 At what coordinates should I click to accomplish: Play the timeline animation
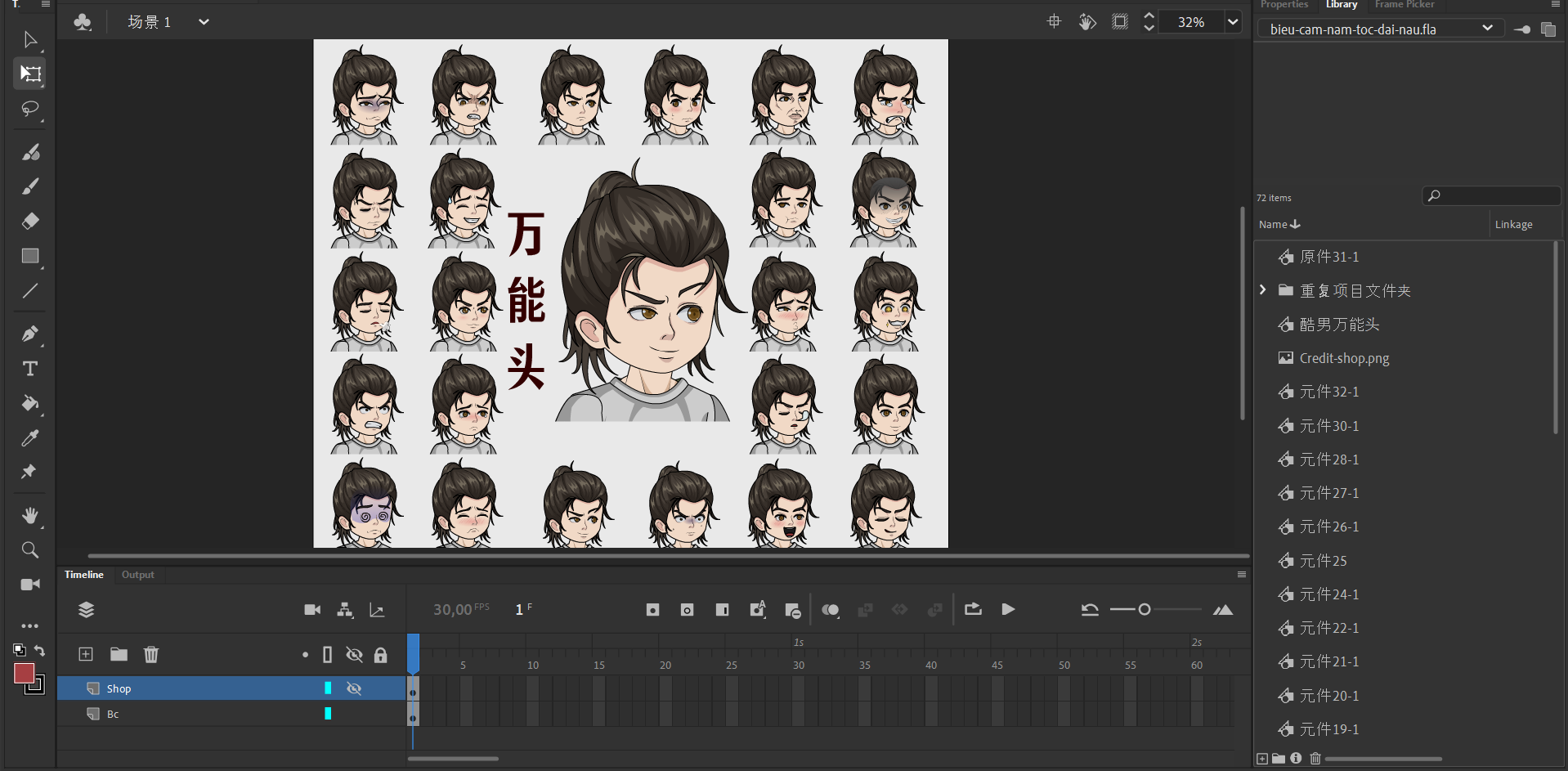click(x=1008, y=610)
